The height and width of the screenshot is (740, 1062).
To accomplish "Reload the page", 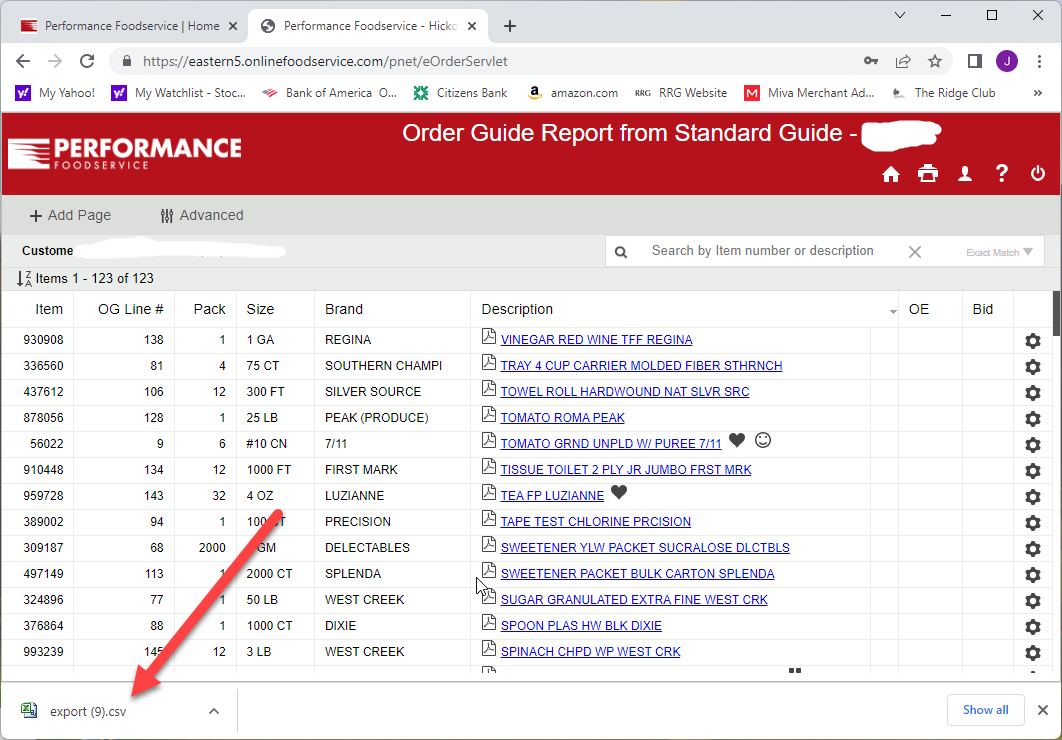I will (87, 62).
